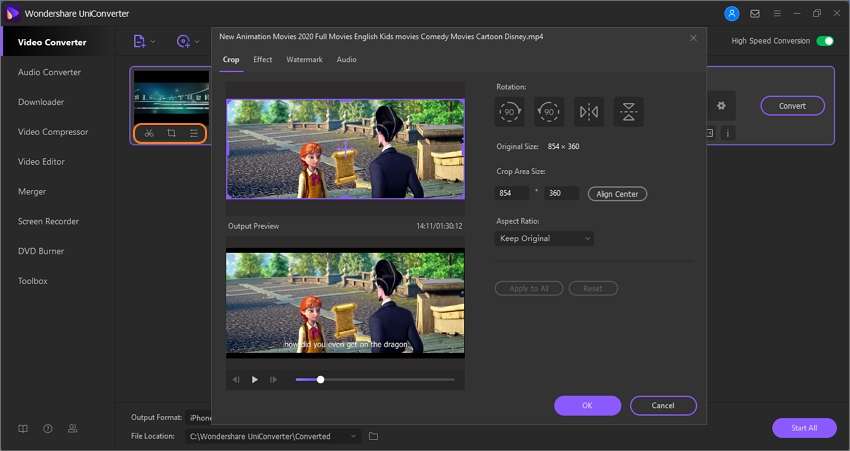Viewport: 850px width, 451px height.
Task: Open the user account icon
Action: [732, 14]
